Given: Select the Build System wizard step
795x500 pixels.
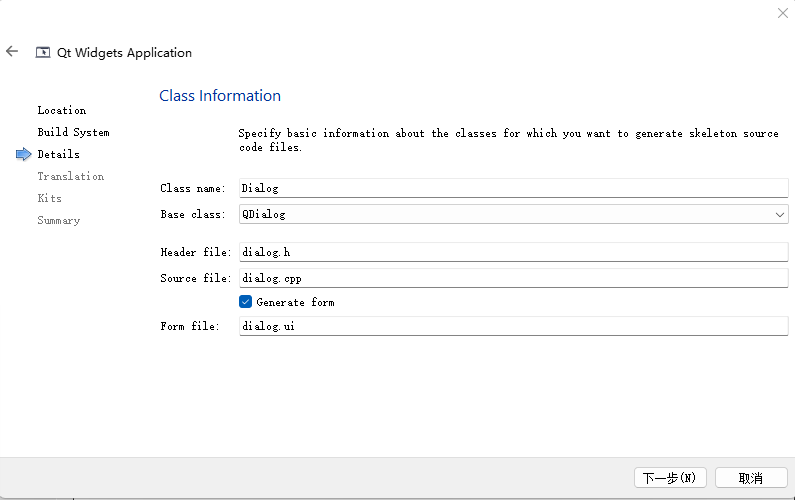Looking at the screenshot, I should point(74,132).
